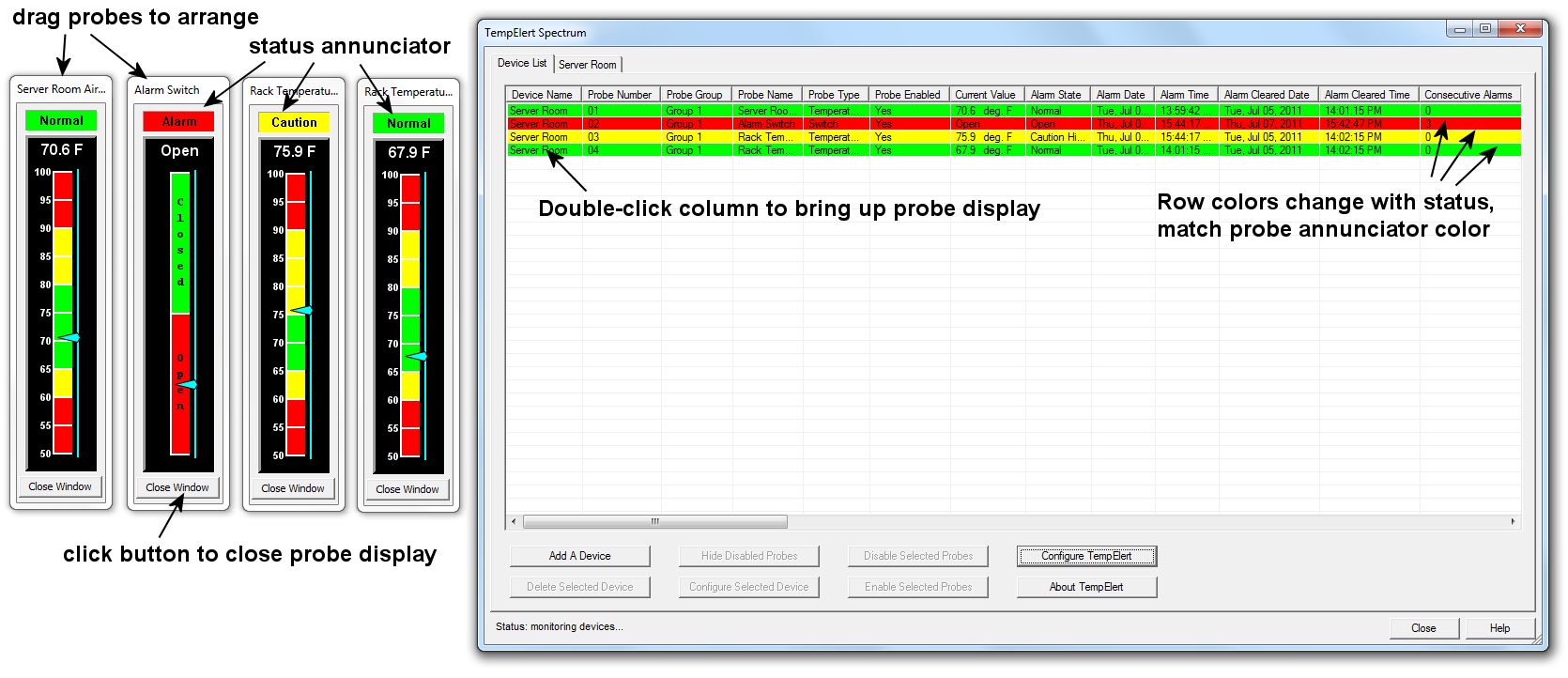Click the 67.9 deg. F value cell
The height and width of the screenshot is (678, 1568).
(x=987, y=150)
